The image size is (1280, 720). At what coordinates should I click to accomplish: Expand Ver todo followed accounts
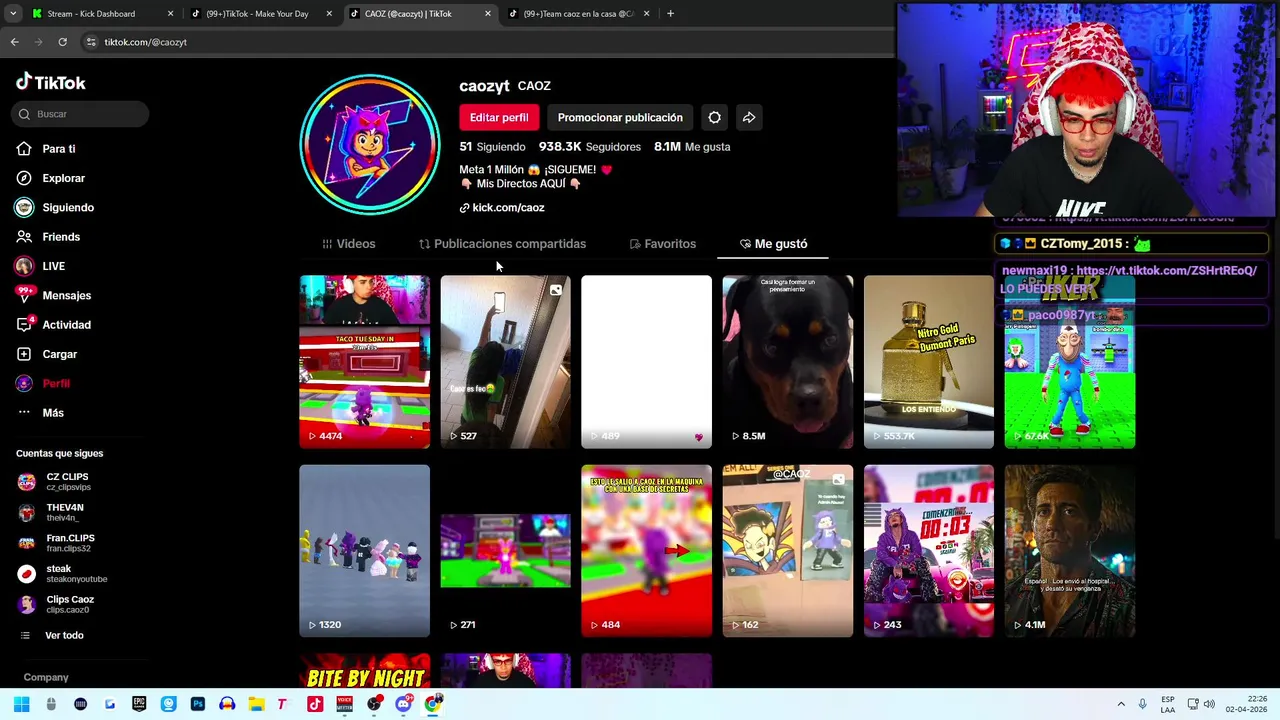tap(52, 636)
